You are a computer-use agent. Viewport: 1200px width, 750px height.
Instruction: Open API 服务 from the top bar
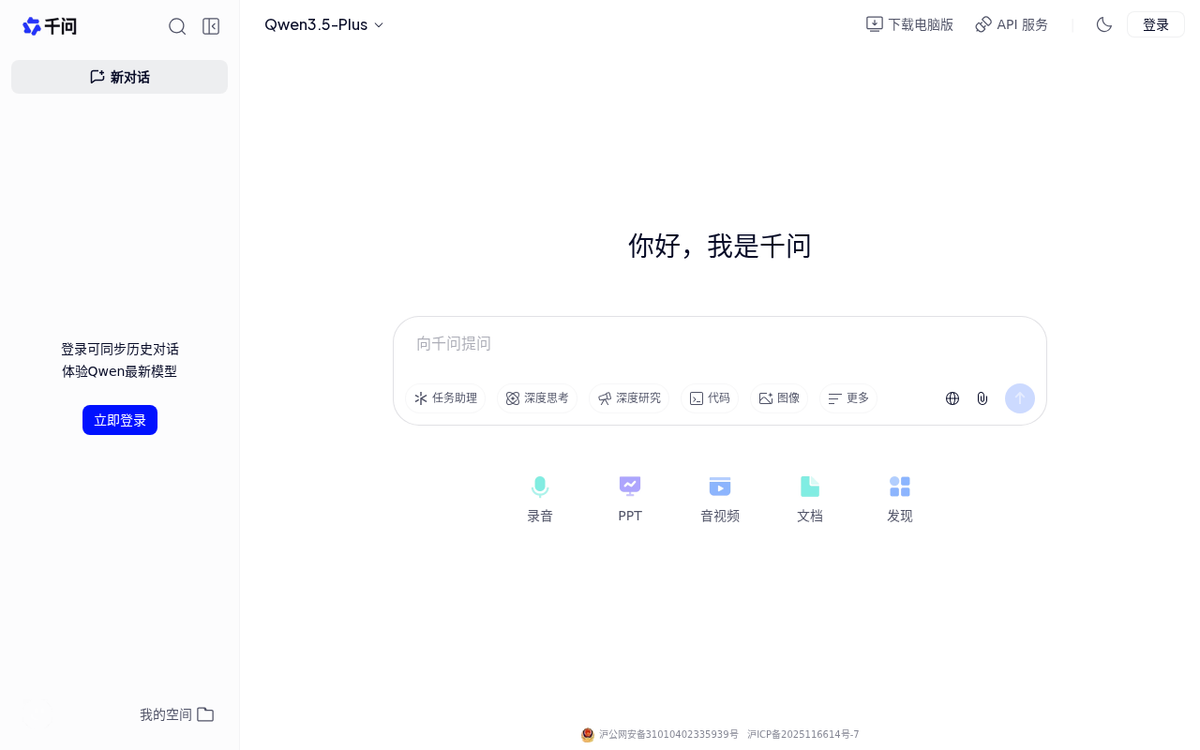1011,24
